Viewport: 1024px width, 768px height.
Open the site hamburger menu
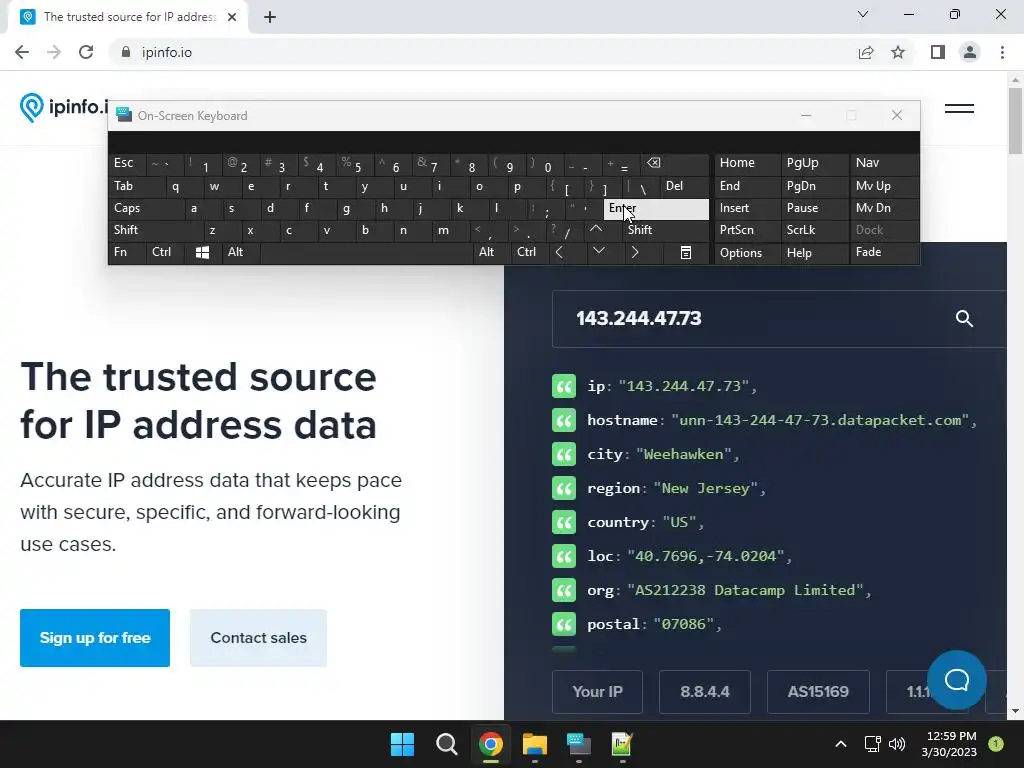pyautogui.click(x=959, y=108)
